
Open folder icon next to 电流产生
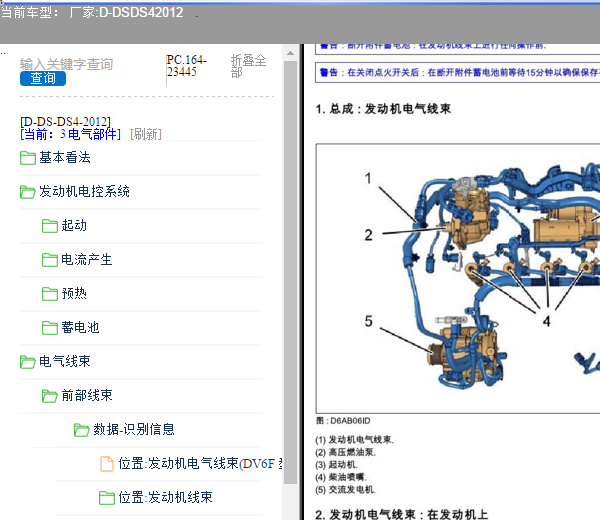pyautogui.click(x=50, y=260)
